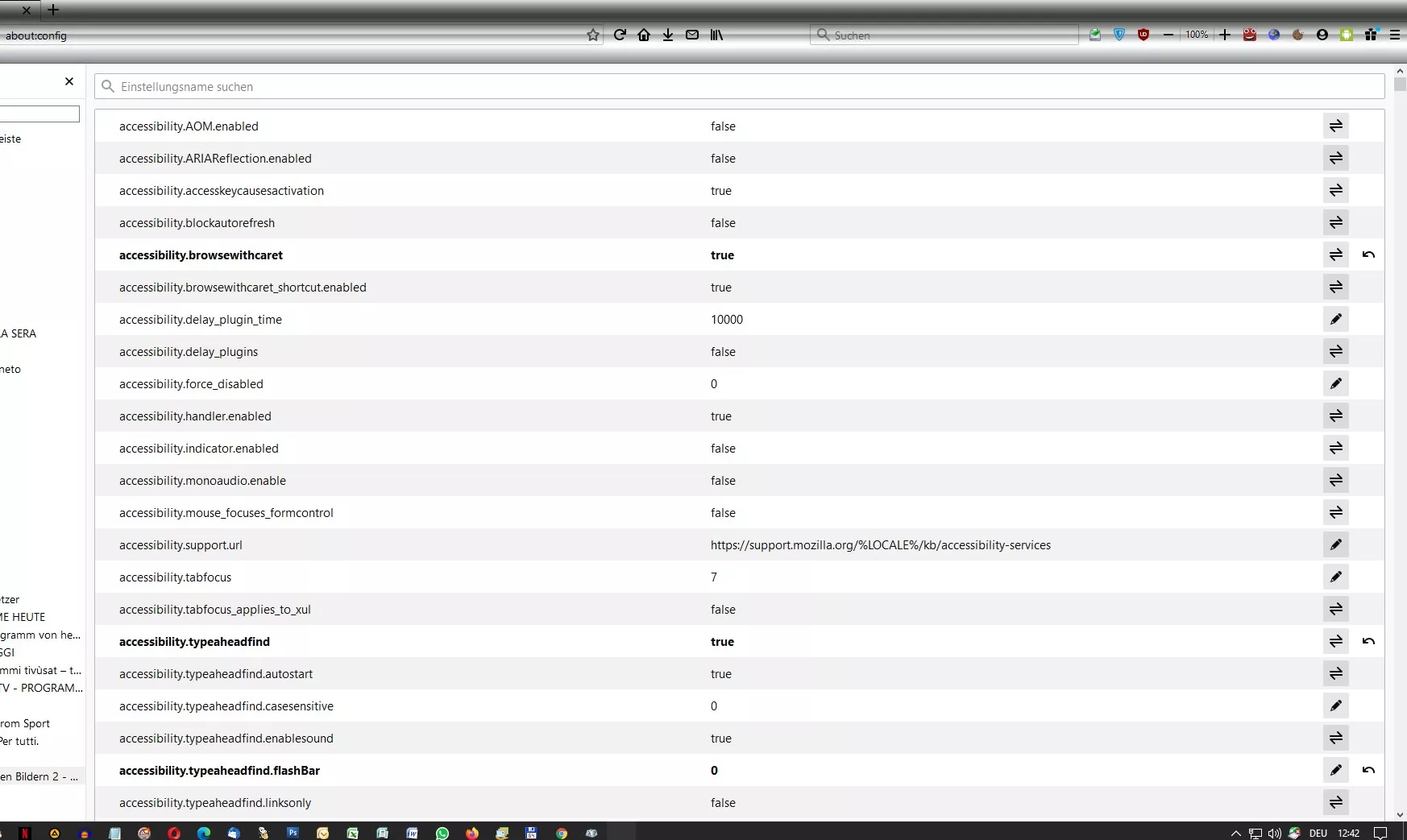The image size is (1407, 840).
Task: Focus the Einstellungsname suchen search field
Action: 739,86
